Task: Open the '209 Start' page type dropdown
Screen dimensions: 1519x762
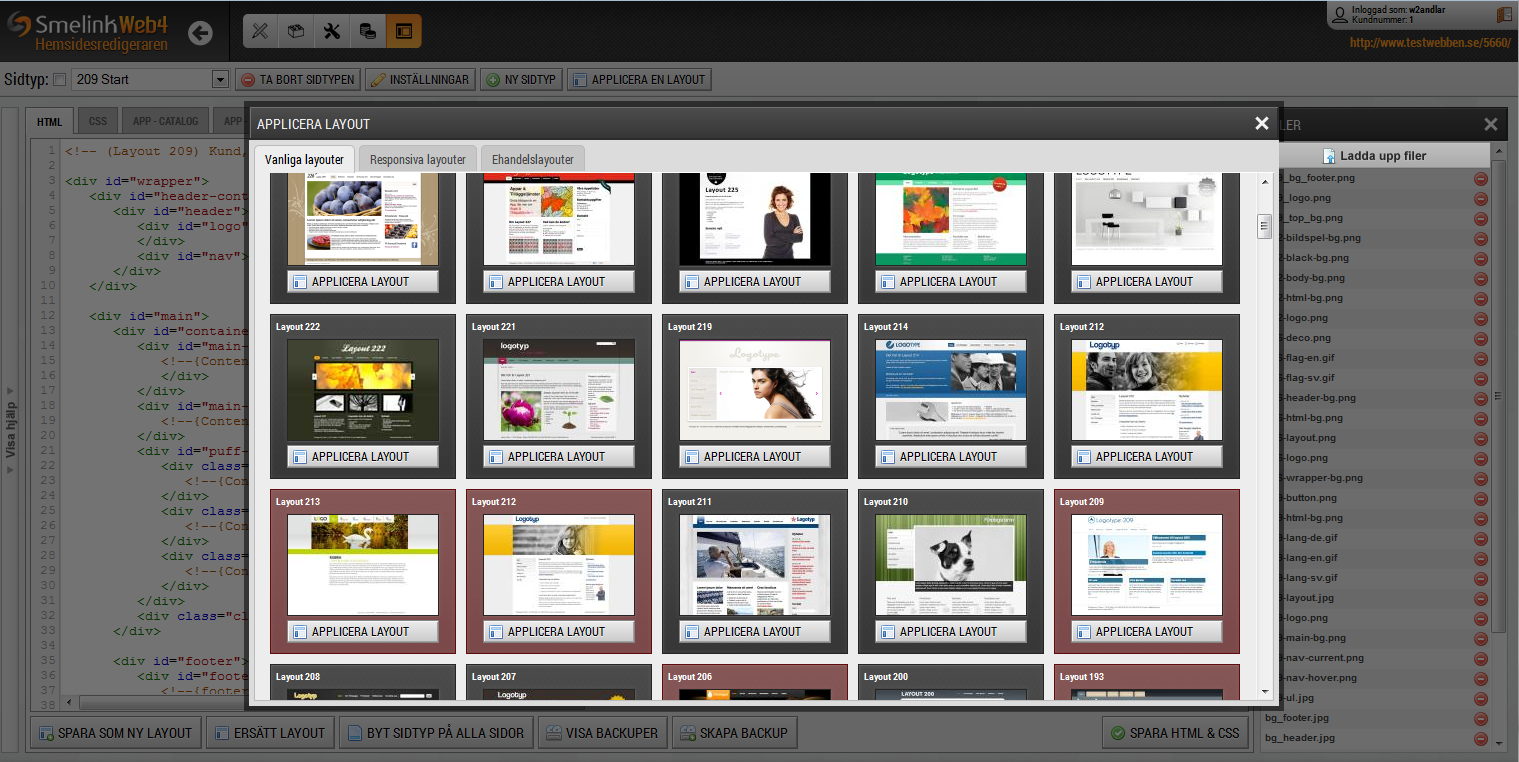Action: point(220,80)
